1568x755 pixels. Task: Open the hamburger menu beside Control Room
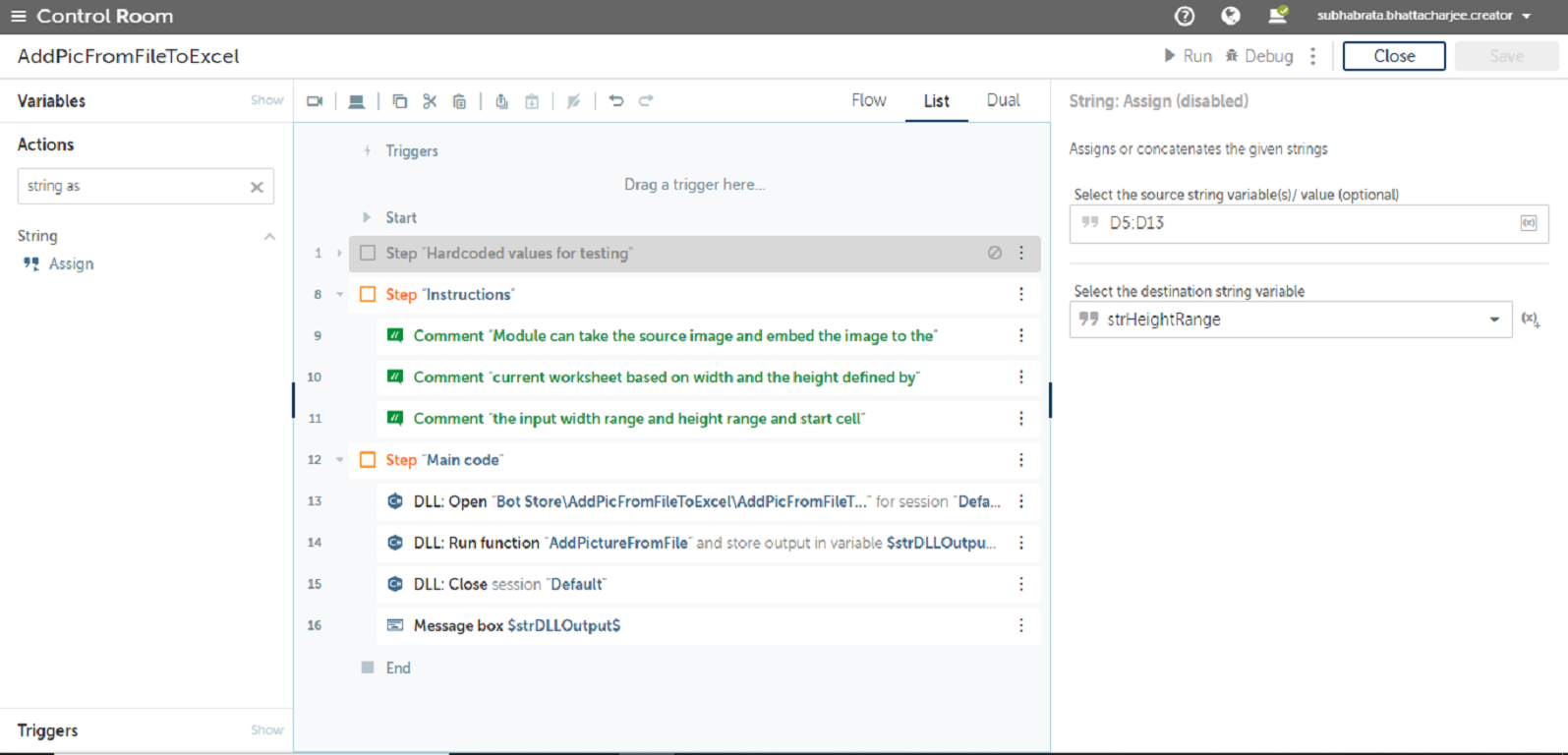[19, 16]
